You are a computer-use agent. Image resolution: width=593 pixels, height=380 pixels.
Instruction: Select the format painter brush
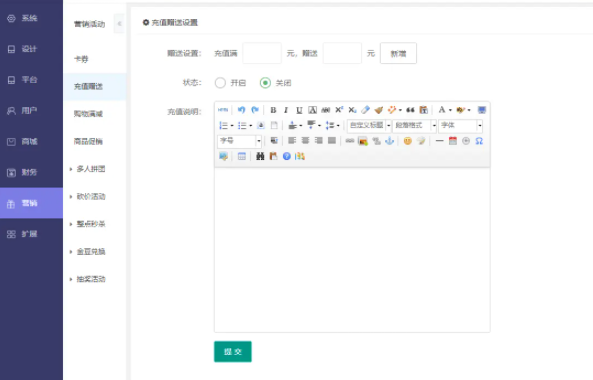(379, 110)
